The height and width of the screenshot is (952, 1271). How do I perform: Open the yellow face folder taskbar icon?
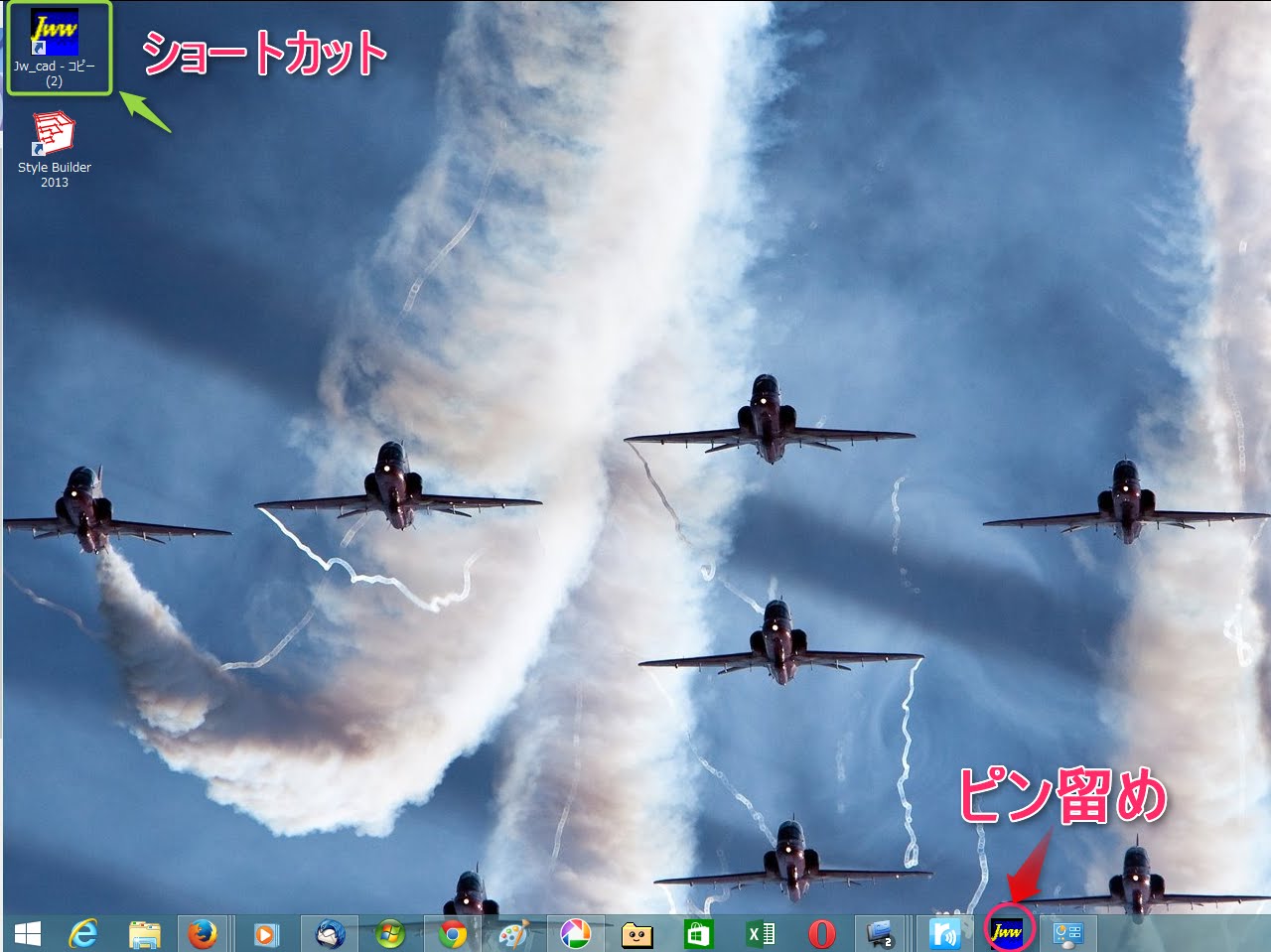click(x=636, y=934)
